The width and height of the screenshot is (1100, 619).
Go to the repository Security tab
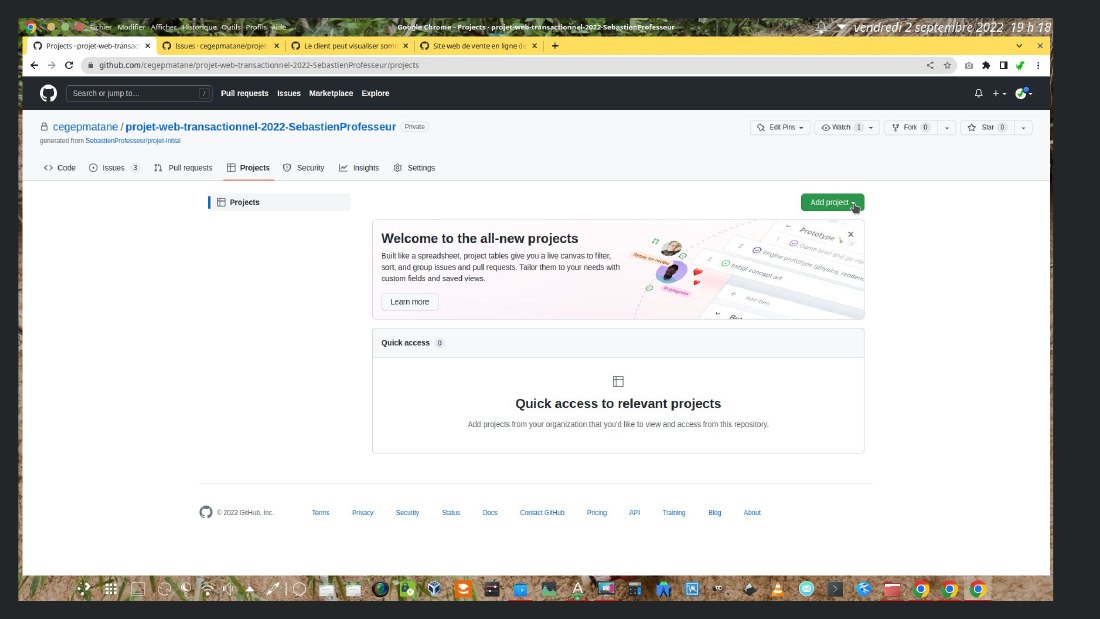tap(304, 168)
